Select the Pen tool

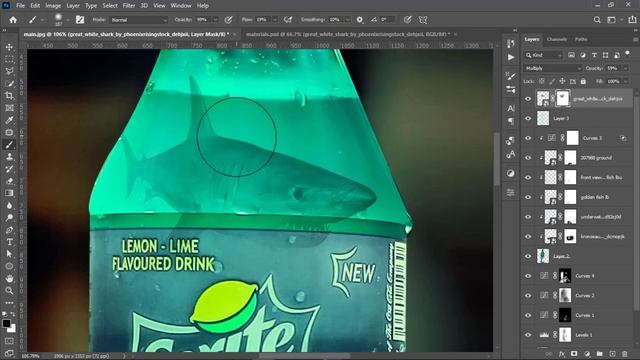(x=9, y=230)
